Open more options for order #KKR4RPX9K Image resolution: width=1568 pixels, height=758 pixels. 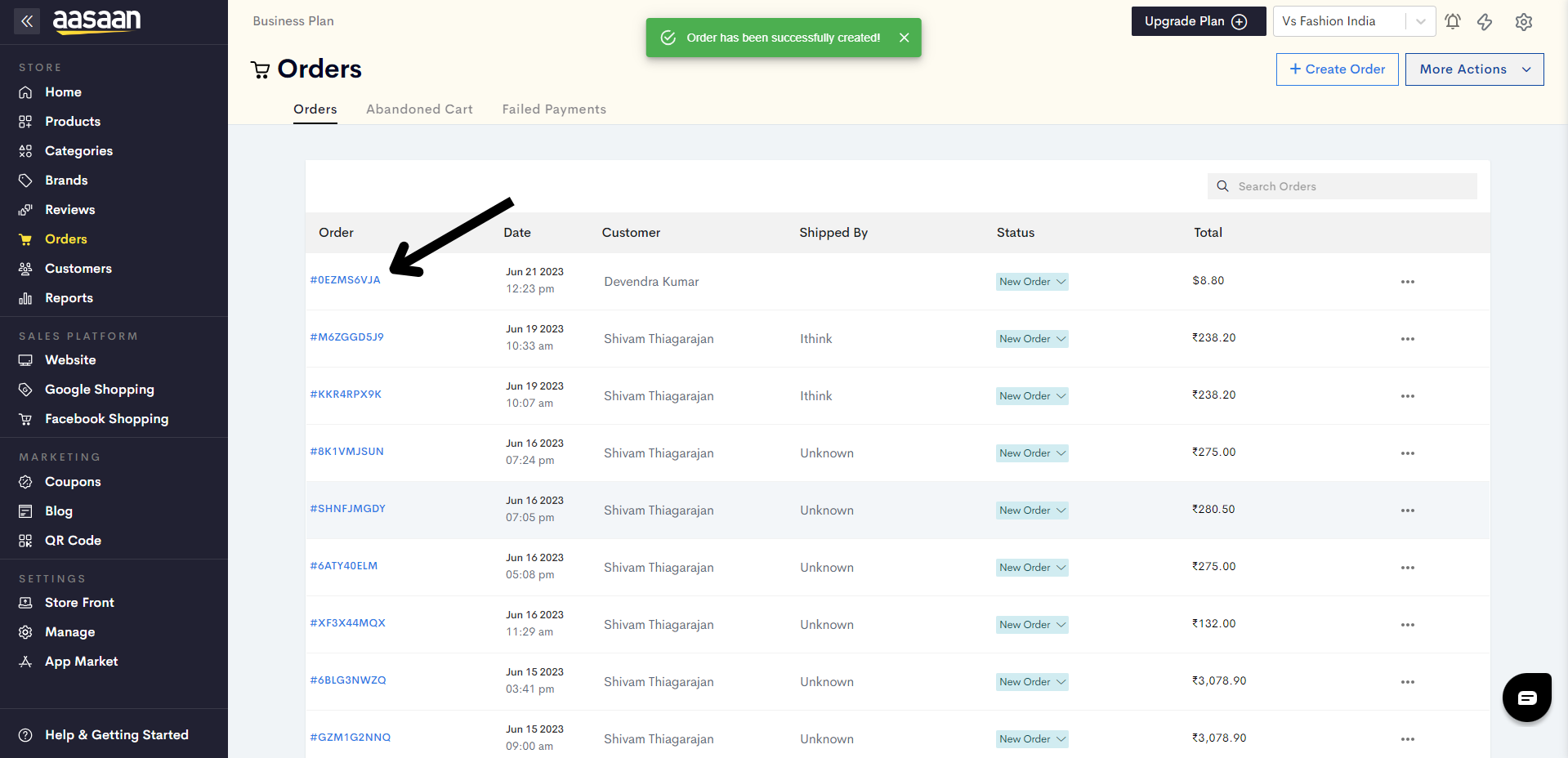pos(1408,396)
